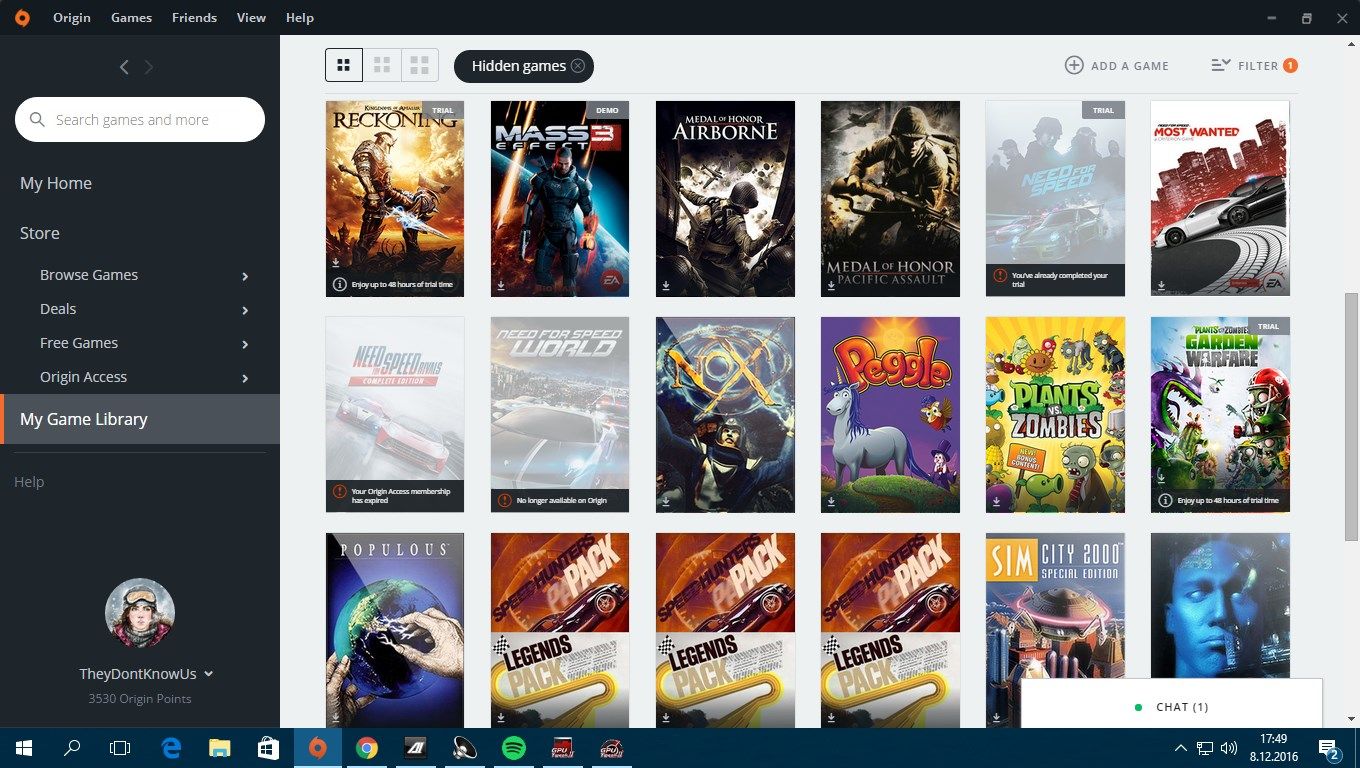Open Google Chrome from the taskbar
This screenshot has width=1360, height=768.
367,748
